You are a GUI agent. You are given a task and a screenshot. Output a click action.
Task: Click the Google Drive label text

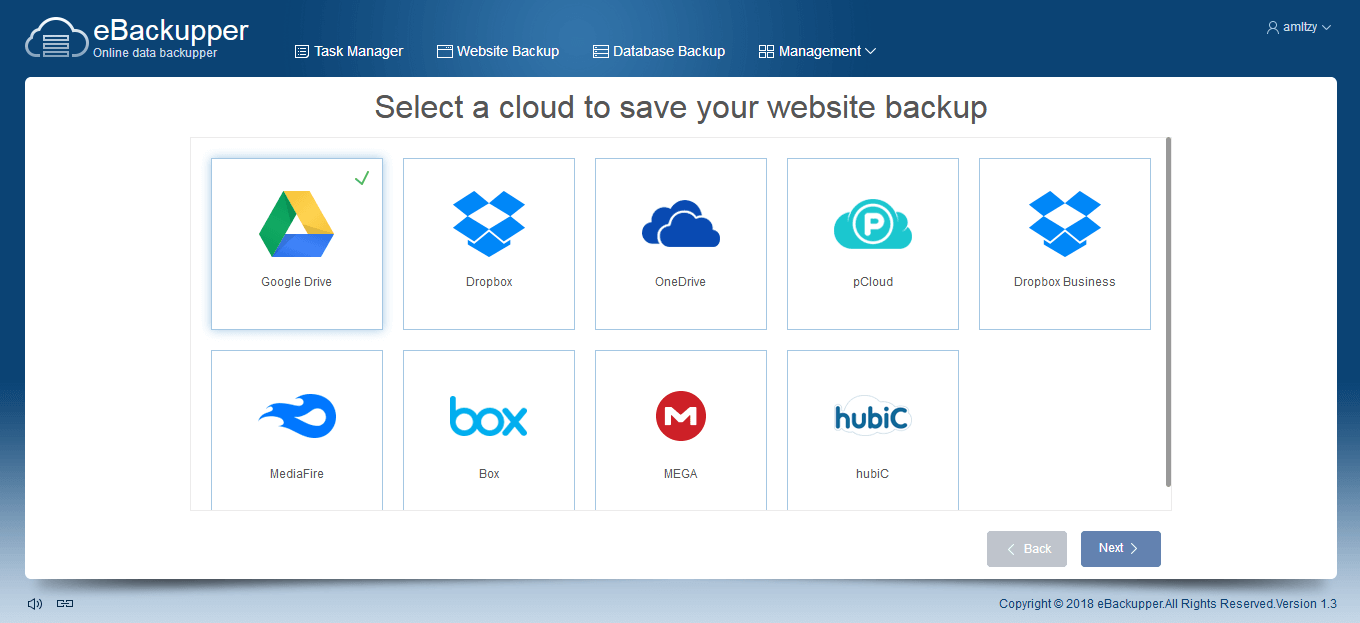pyautogui.click(x=297, y=282)
